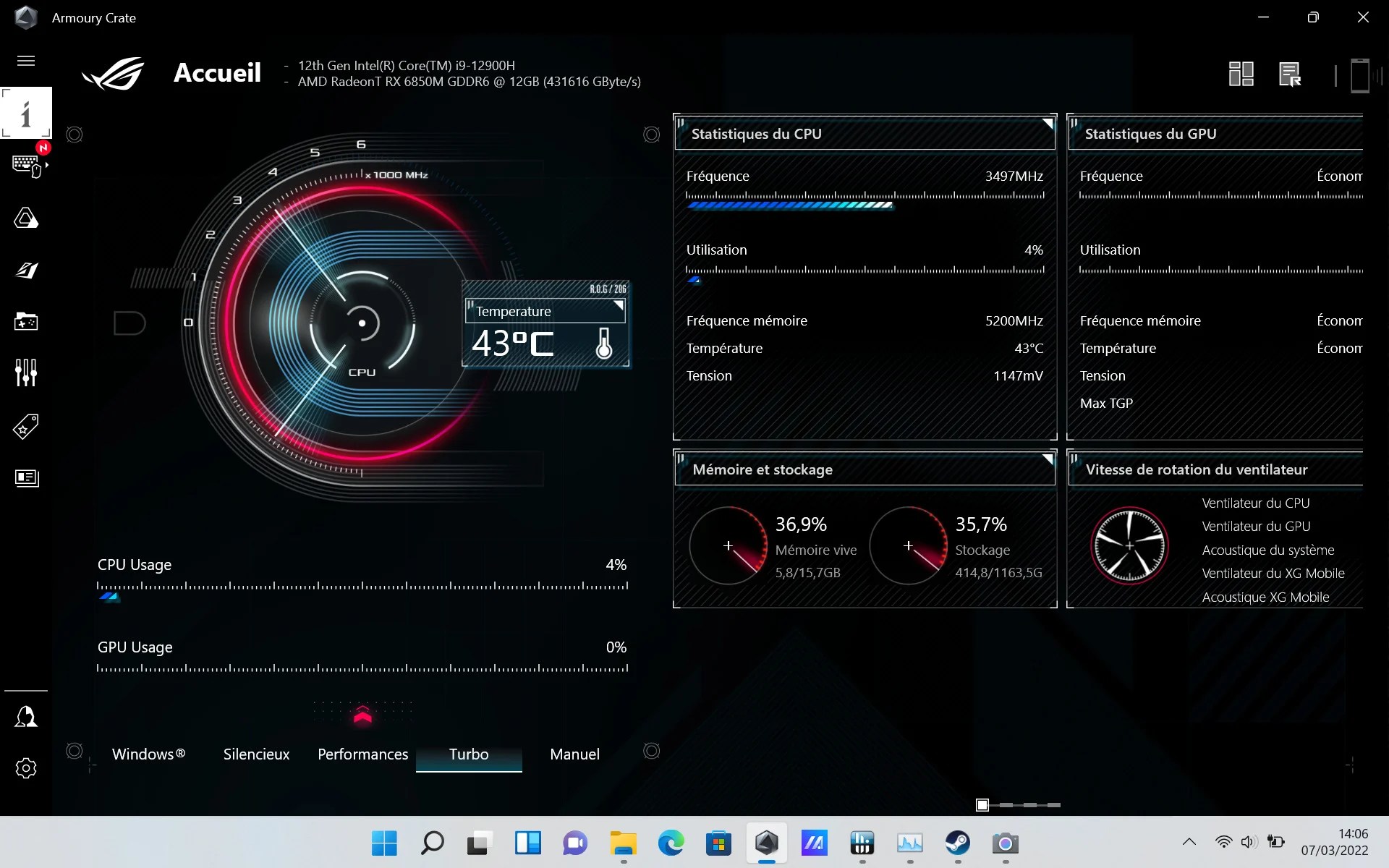Click the last page indicator dash
The image size is (1389, 868).
[x=1054, y=805]
